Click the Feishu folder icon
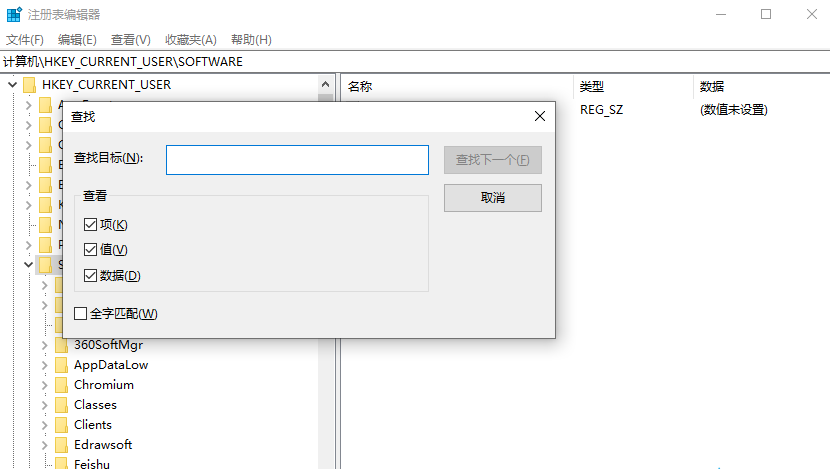830x469 pixels. 61,464
